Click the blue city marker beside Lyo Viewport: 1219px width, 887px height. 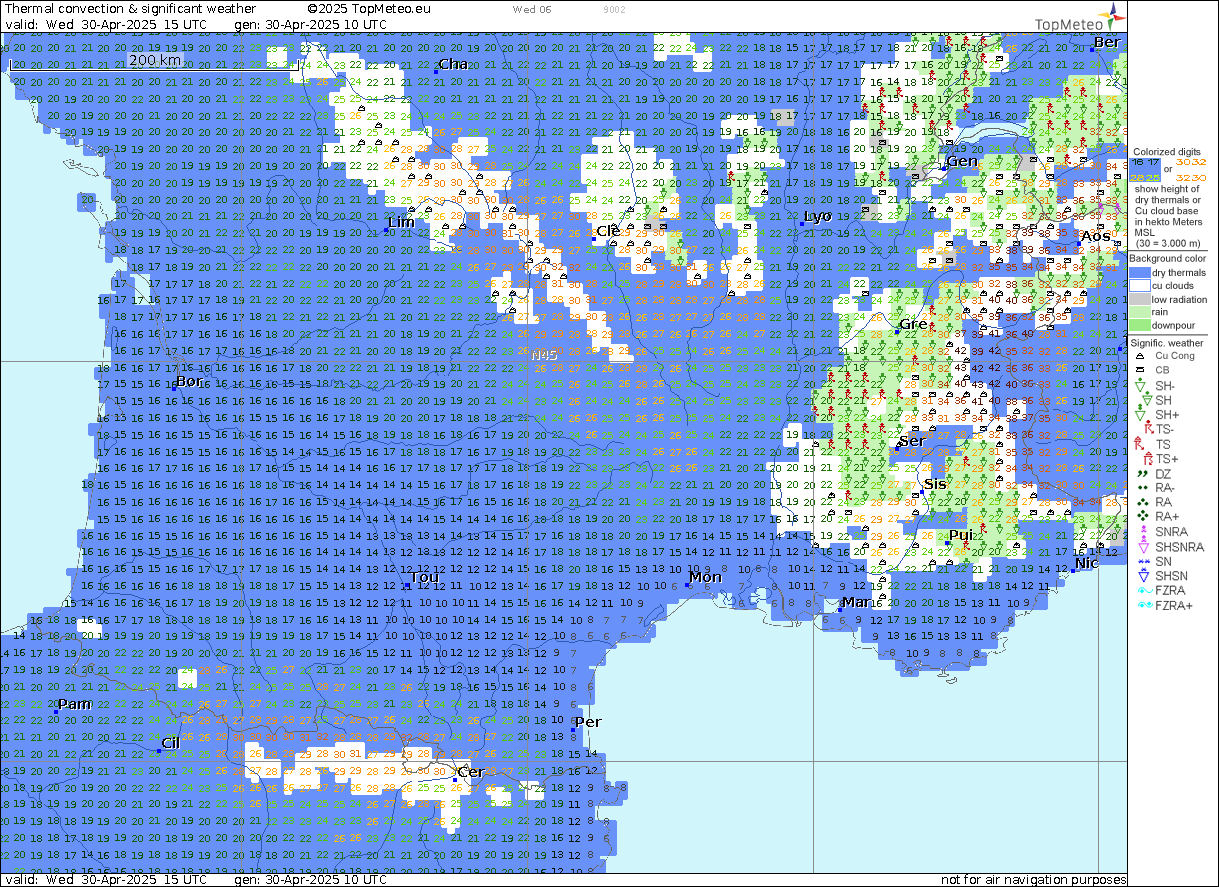(801, 224)
